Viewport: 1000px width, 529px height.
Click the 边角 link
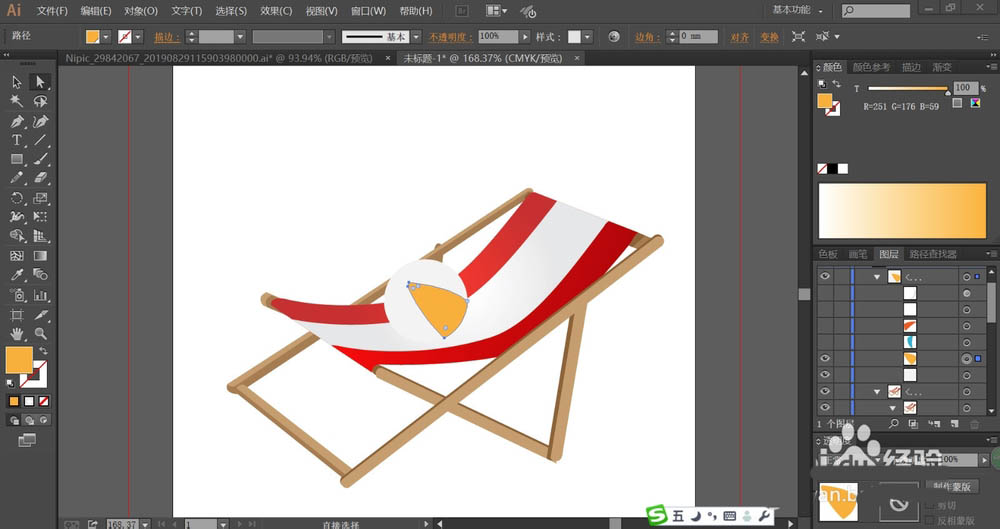(x=647, y=37)
